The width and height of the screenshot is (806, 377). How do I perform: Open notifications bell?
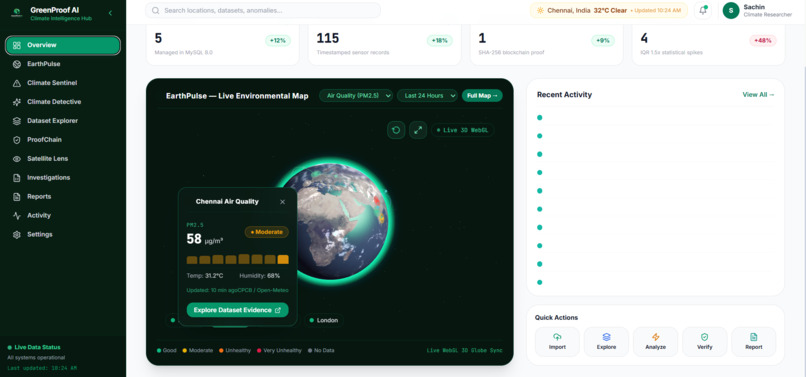(x=703, y=10)
